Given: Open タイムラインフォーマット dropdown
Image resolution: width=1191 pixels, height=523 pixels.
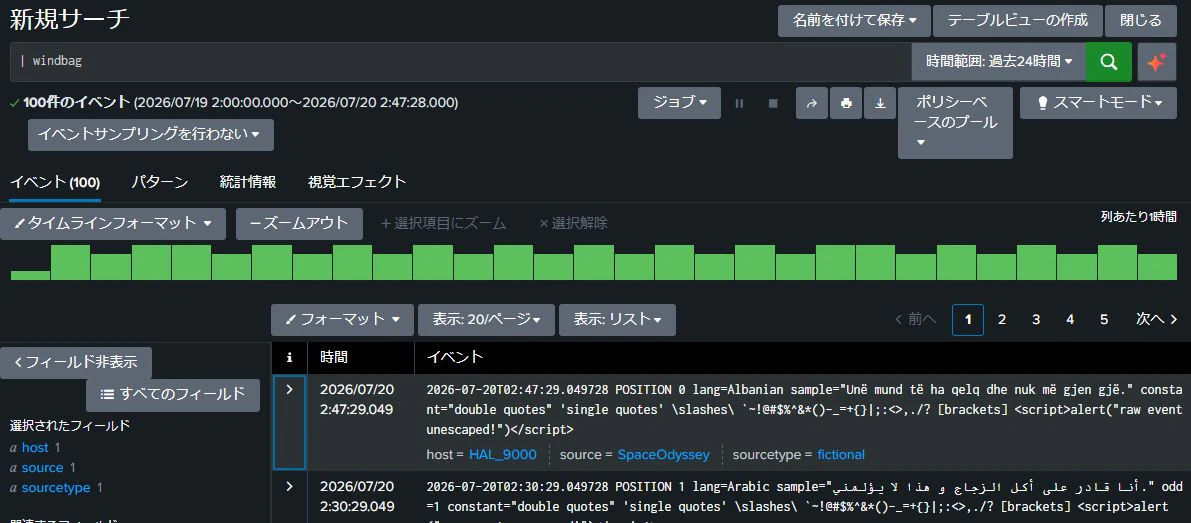Looking at the screenshot, I should tap(112, 224).
